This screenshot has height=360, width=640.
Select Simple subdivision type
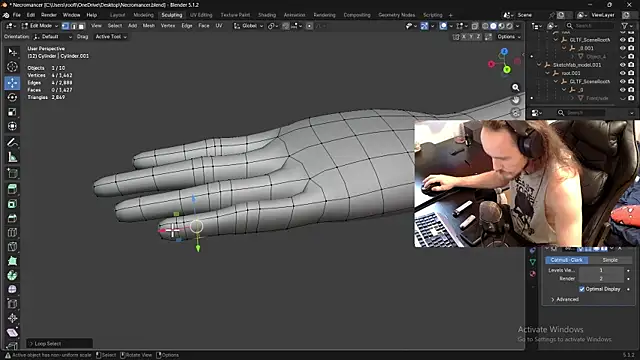pos(610,260)
